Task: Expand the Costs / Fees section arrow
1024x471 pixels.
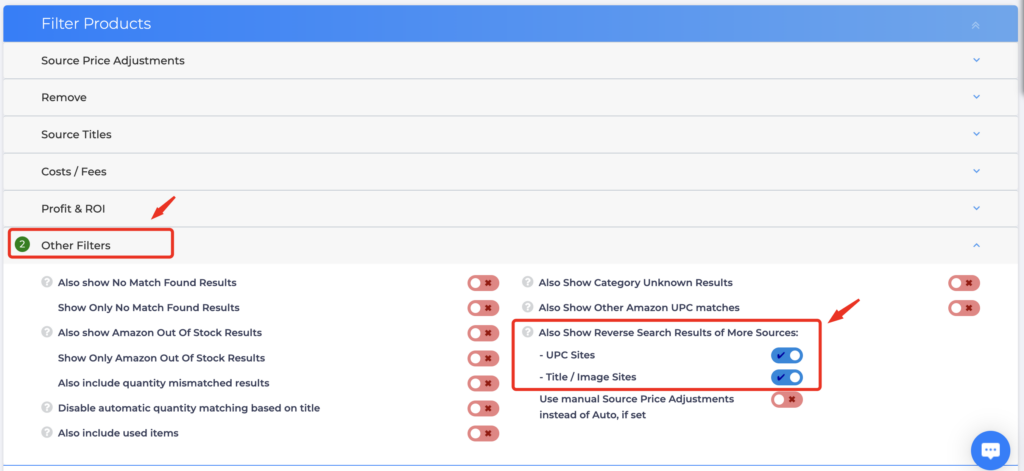Action: pos(976,171)
